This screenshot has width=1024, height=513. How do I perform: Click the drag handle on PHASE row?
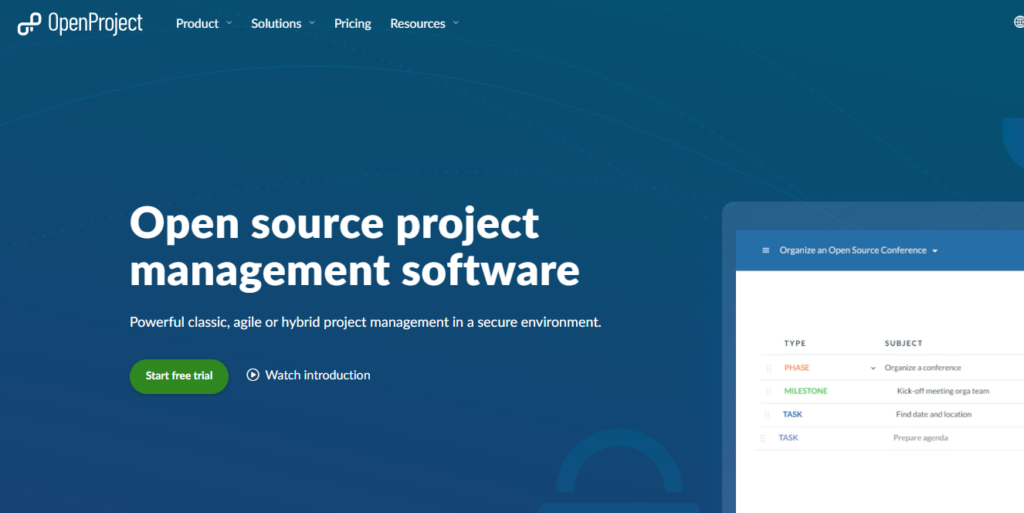coord(769,368)
